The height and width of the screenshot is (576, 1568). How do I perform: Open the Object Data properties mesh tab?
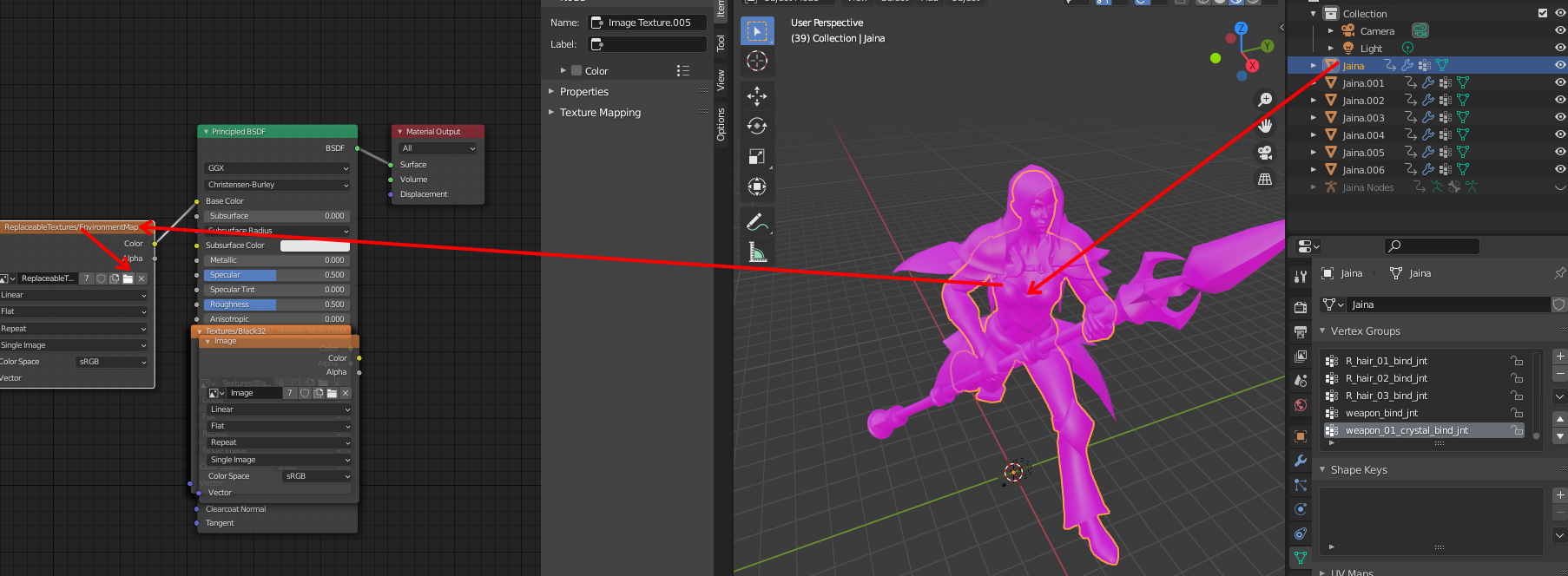pyautogui.click(x=1300, y=558)
